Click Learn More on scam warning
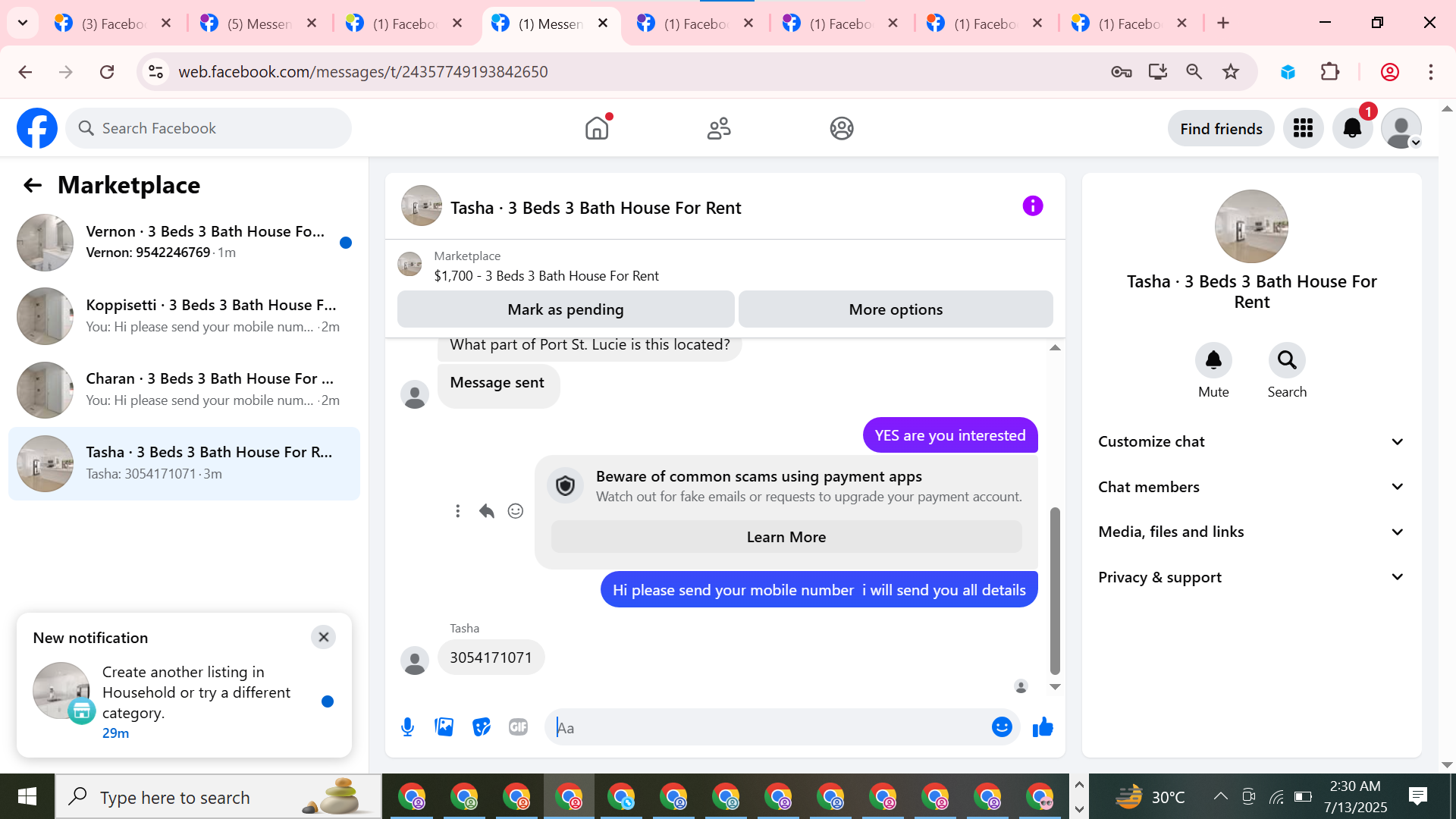Viewport: 1456px width, 819px height. click(786, 537)
